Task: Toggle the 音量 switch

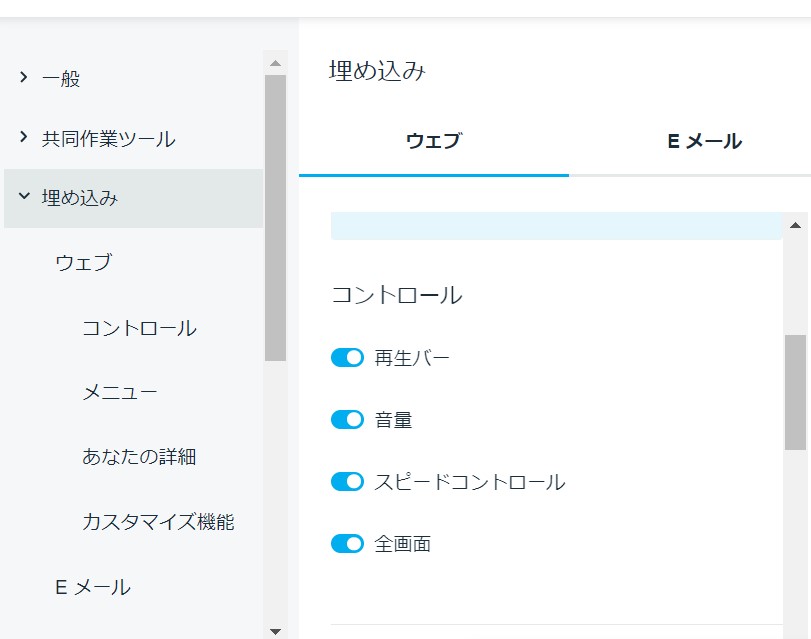Action: click(347, 420)
